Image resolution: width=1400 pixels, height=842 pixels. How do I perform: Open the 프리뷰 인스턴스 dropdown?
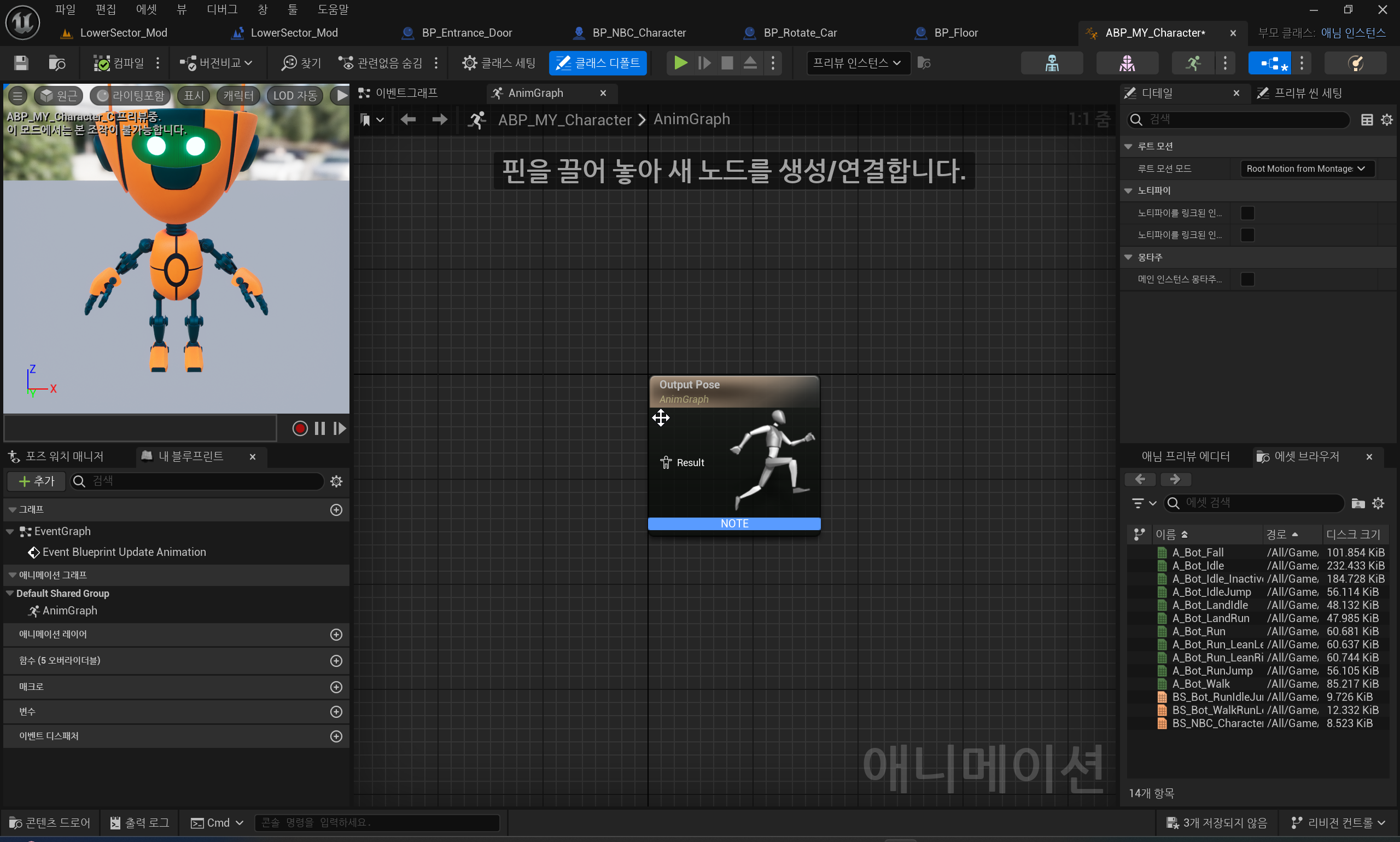point(857,63)
